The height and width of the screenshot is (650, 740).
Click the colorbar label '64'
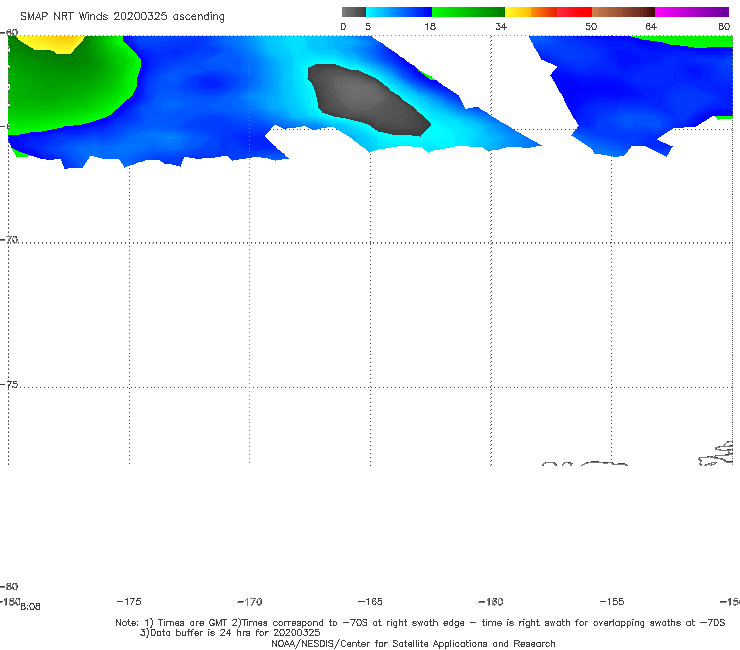coord(651,26)
